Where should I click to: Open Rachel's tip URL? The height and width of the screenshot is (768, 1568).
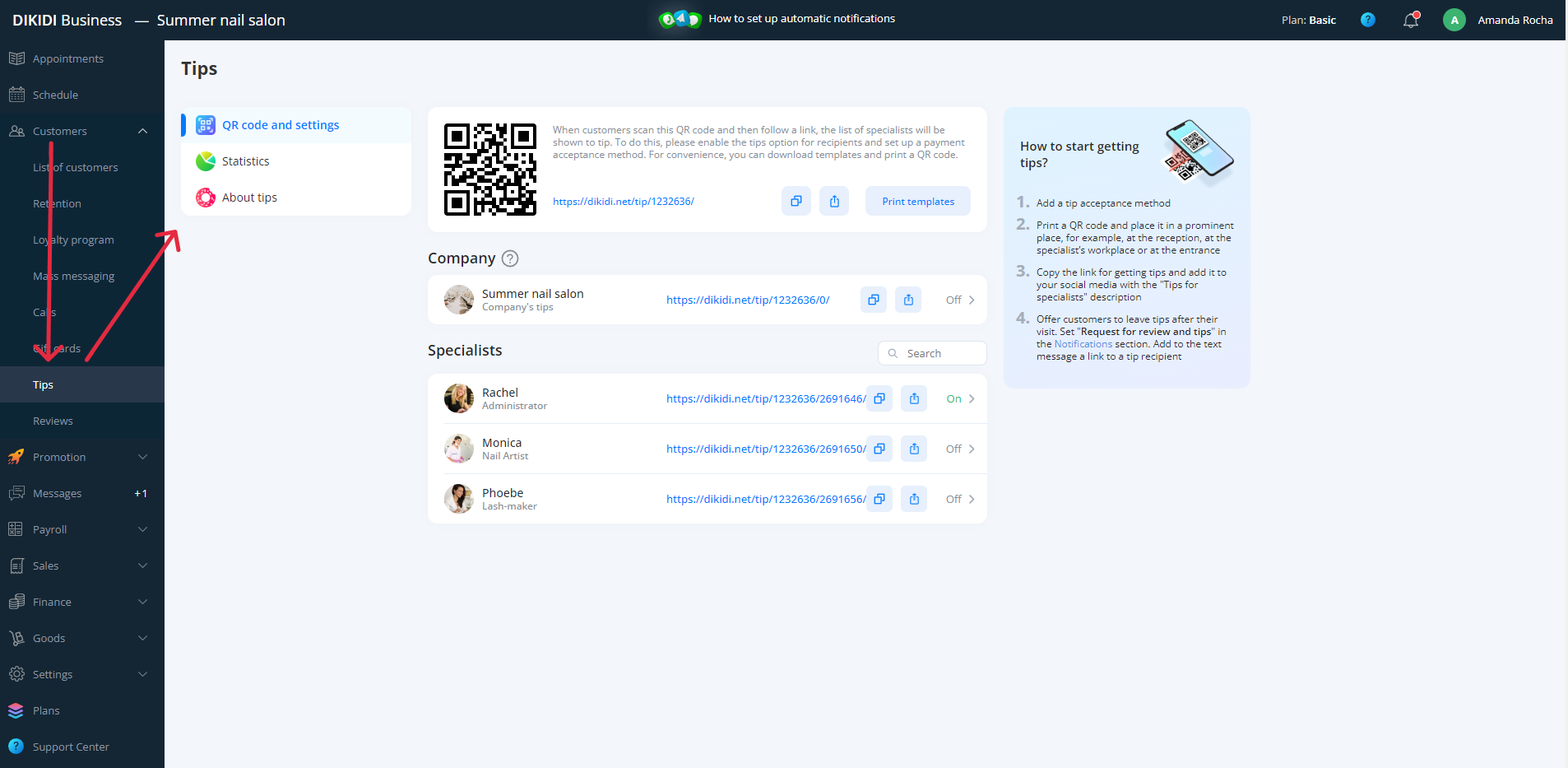coord(766,398)
